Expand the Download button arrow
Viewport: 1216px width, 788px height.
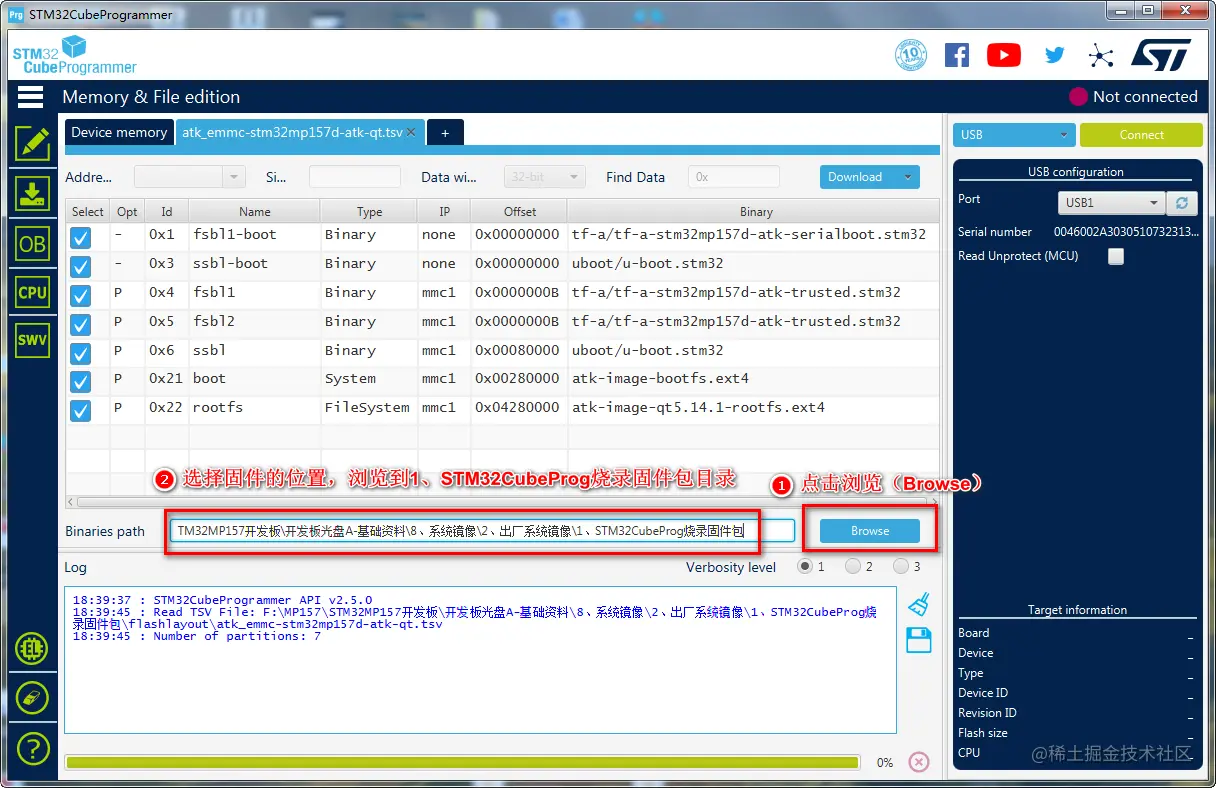pyautogui.click(x=908, y=177)
